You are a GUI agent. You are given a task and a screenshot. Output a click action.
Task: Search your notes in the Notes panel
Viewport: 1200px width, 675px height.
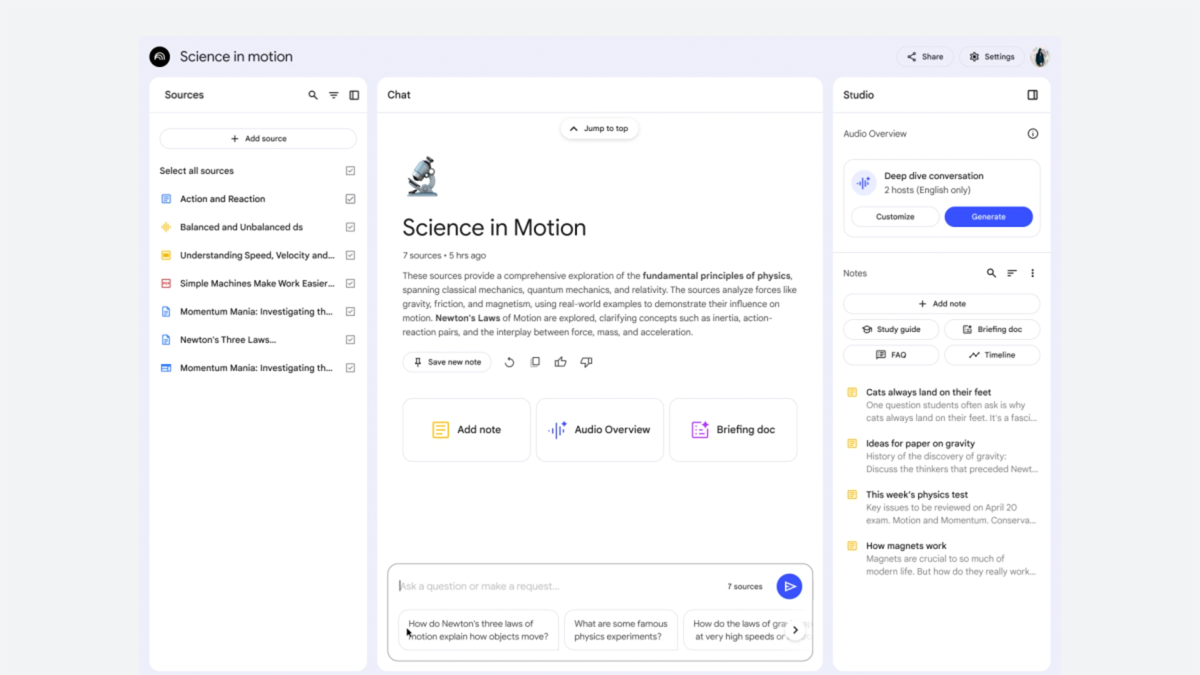[991, 272]
